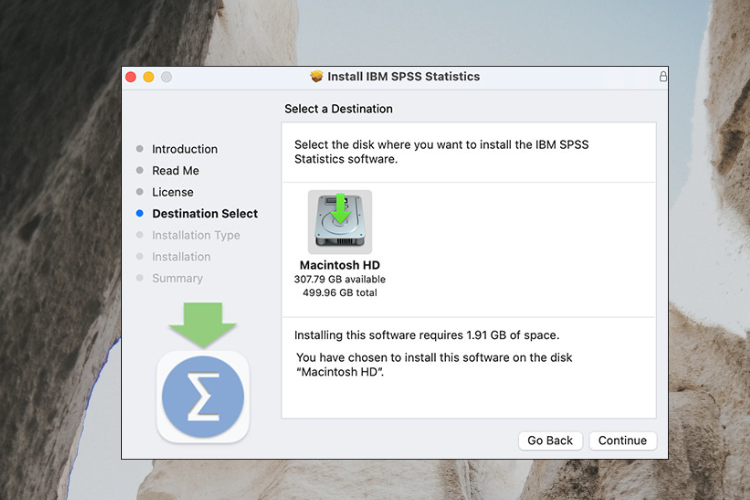The width and height of the screenshot is (750, 500).
Task: Select the Macintosh HD disk icon
Action: coord(340,222)
